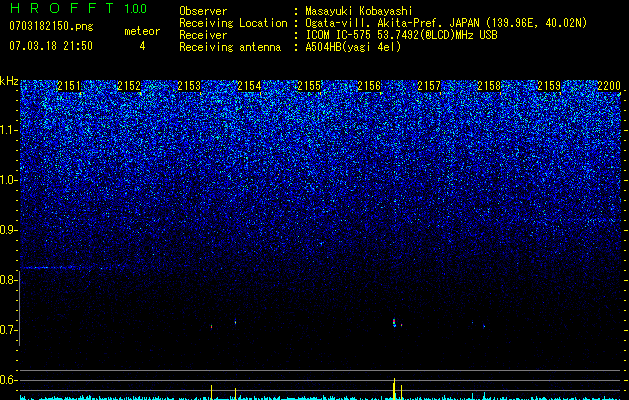Click the 1.0 kHz axis label
The height and width of the screenshot is (400, 629).
click(7, 180)
